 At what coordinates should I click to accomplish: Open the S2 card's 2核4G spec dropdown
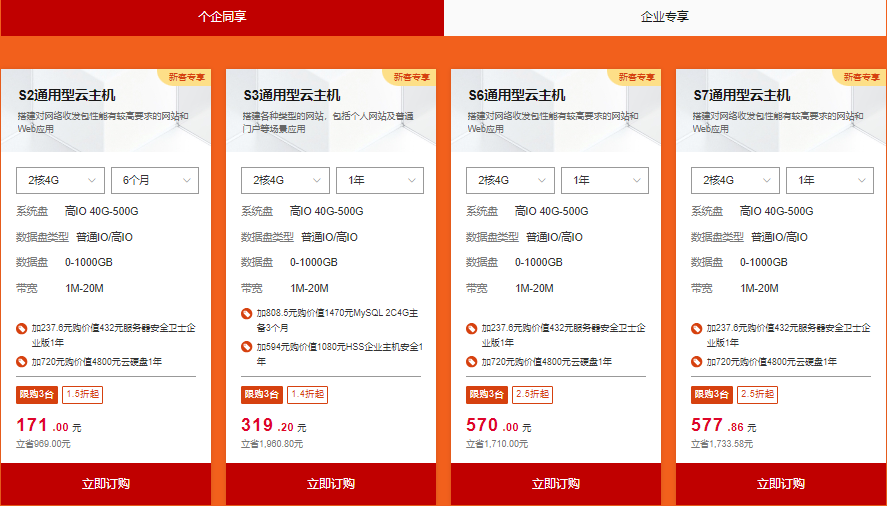tap(60, 181)
